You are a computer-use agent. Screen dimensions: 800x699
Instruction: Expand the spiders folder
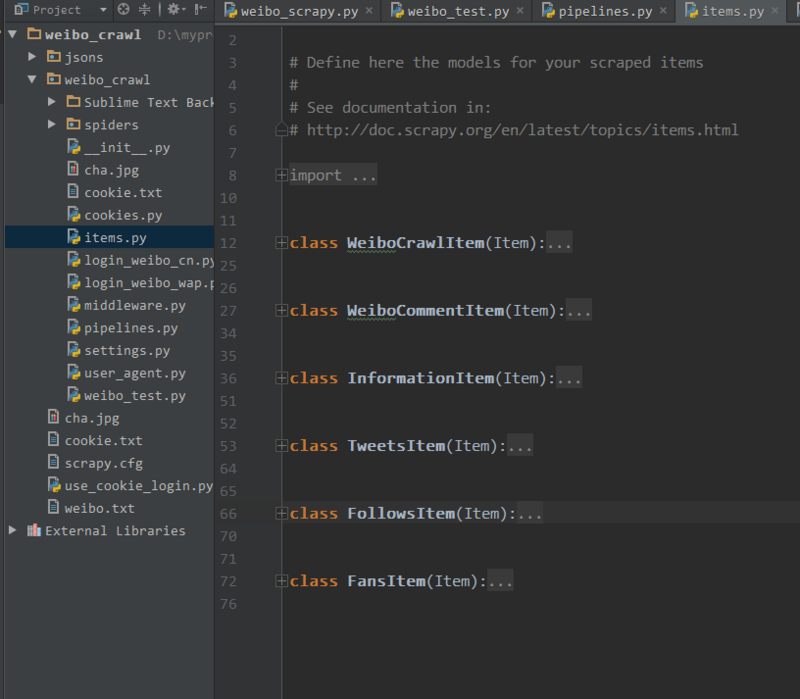pyautogui.click(x=52, y=124)
